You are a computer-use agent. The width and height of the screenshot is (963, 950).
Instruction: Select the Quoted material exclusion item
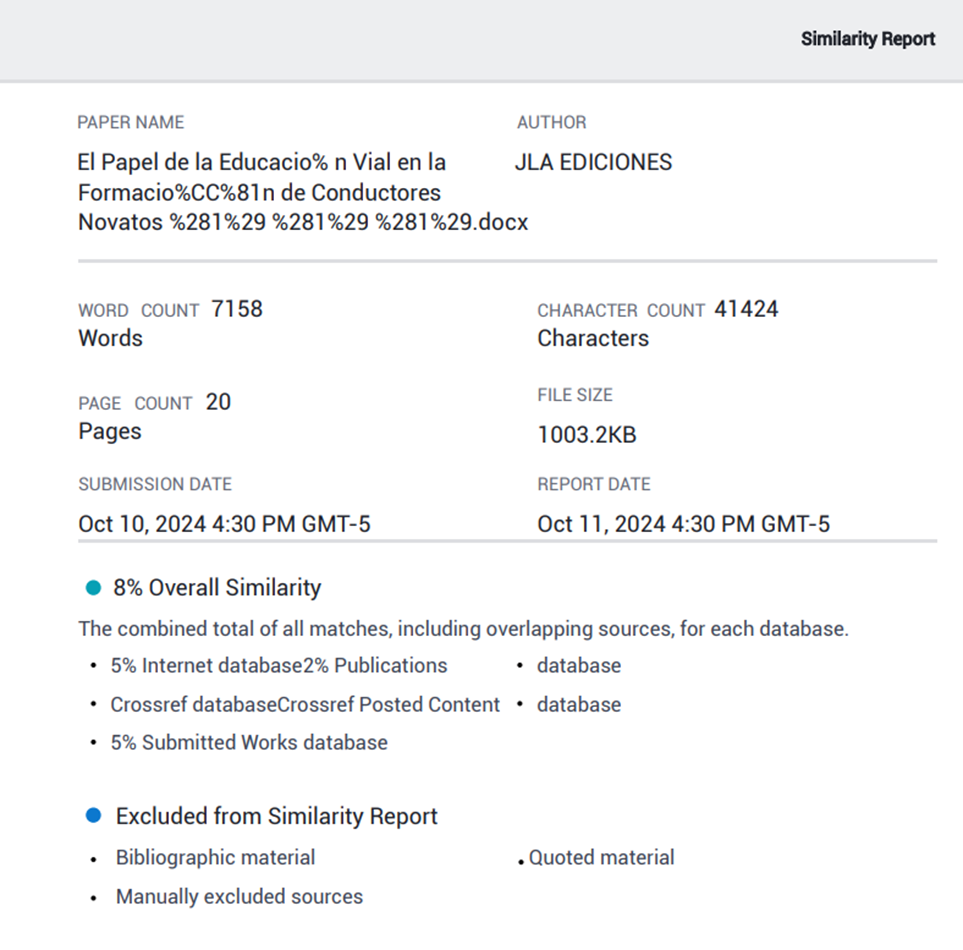point(601,858)
